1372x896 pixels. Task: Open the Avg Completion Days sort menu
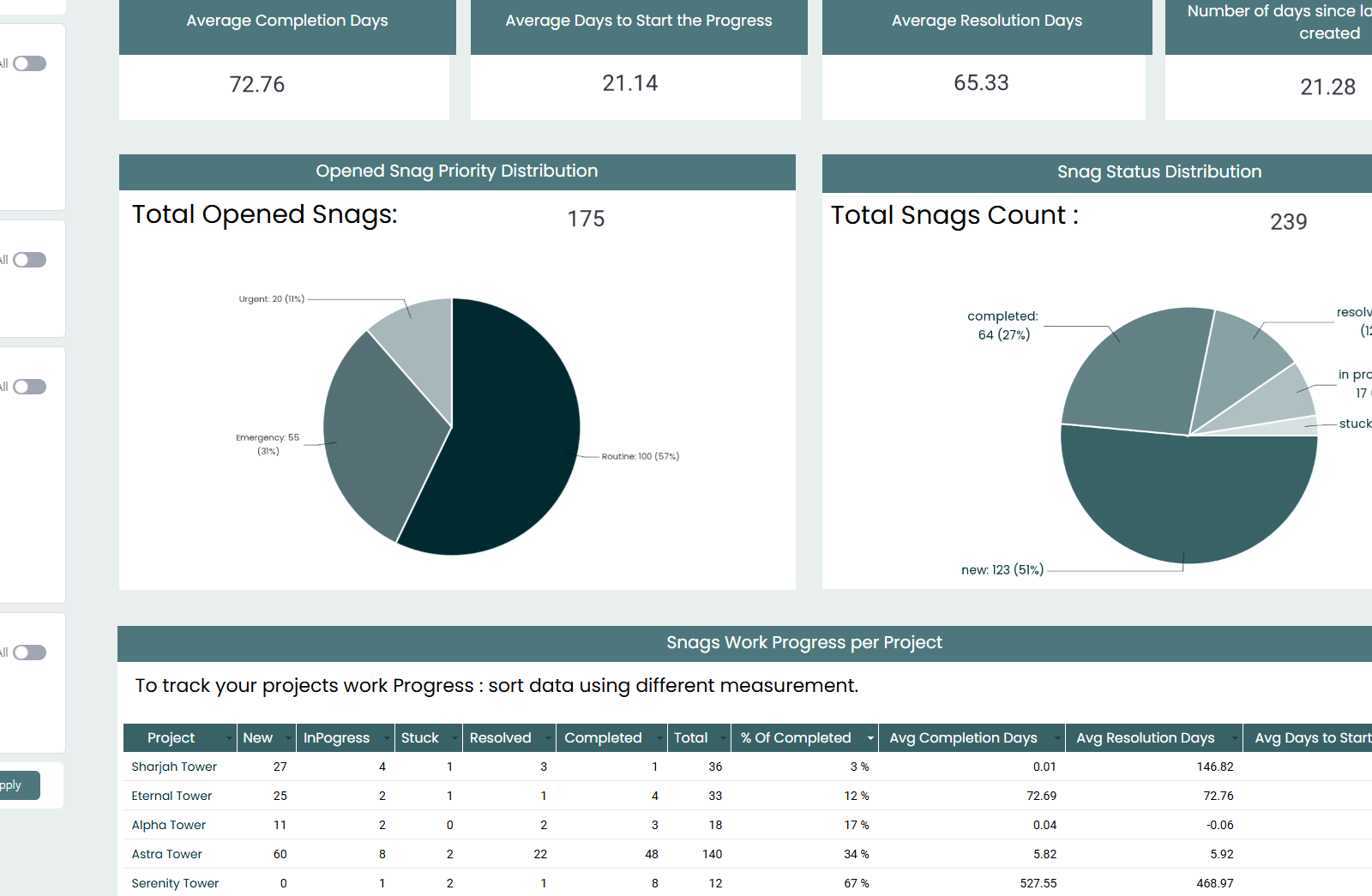tap(1056, 737)
